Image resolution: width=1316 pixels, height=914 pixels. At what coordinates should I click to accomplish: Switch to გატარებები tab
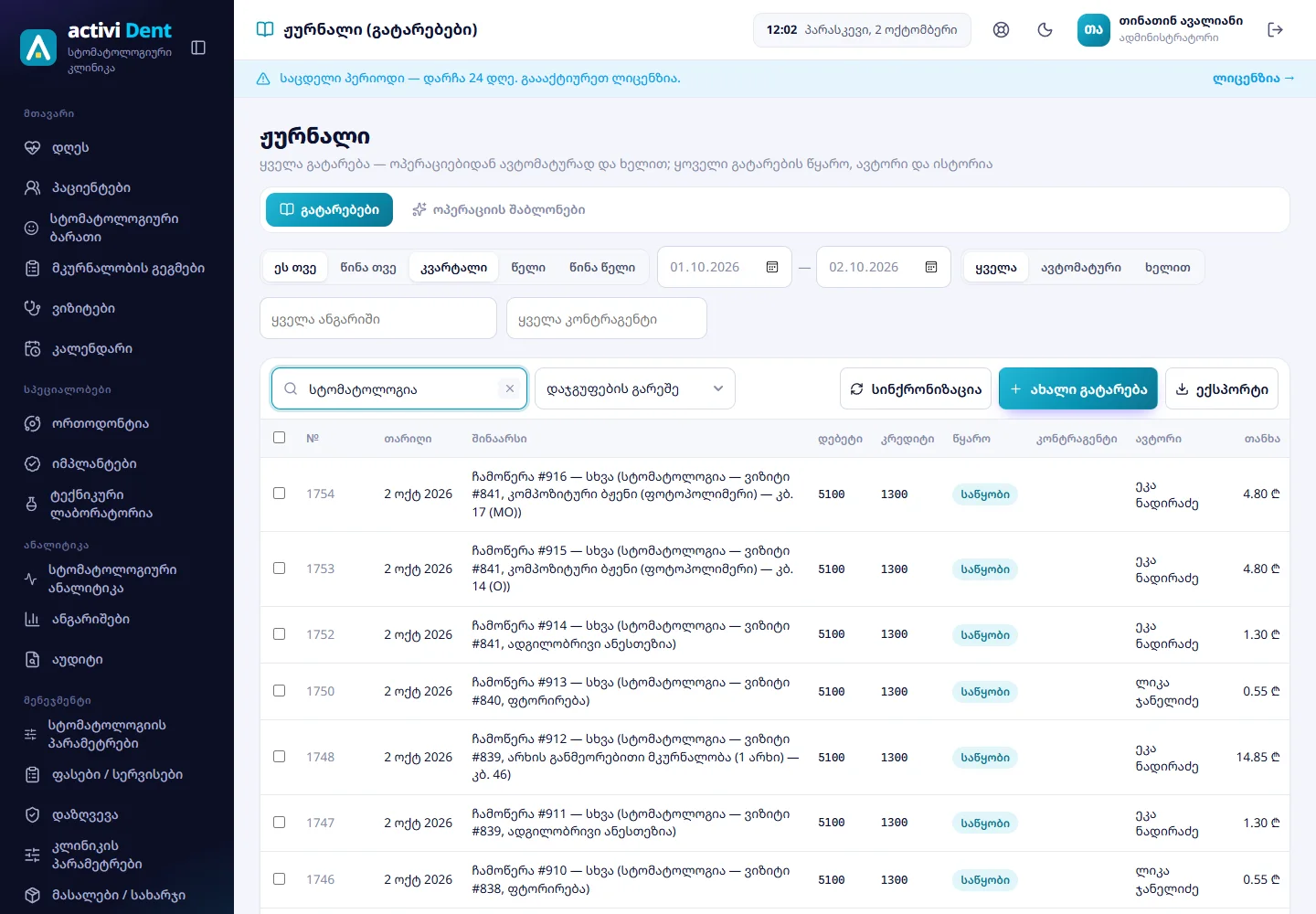tap(329, 209)
